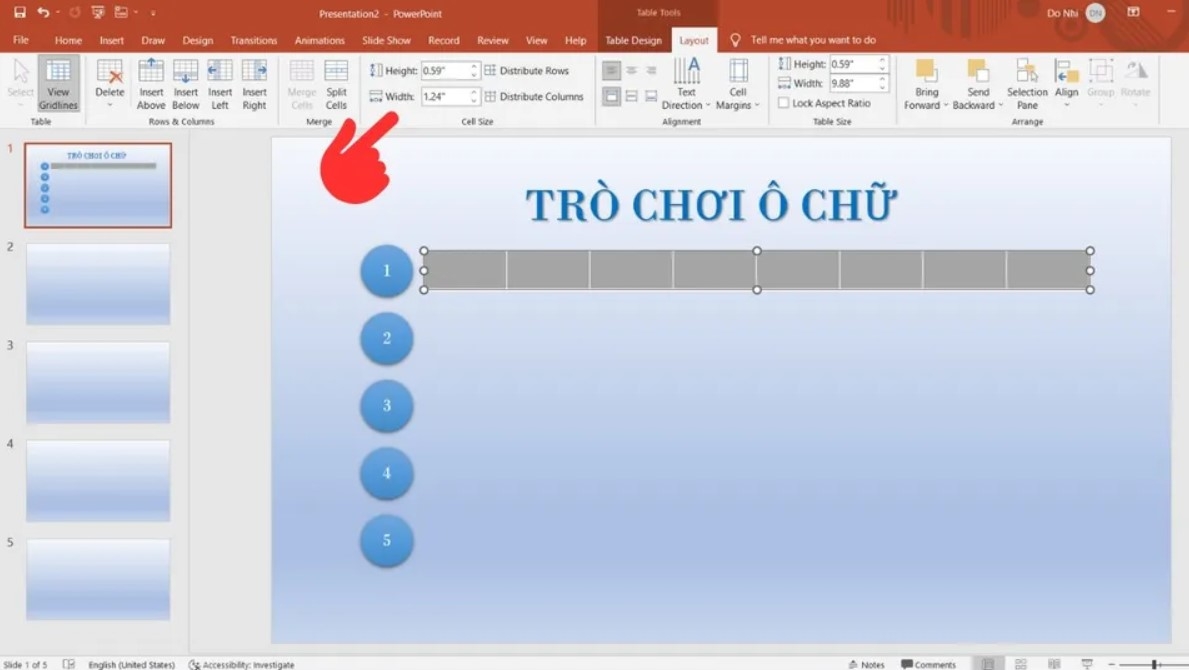
Task: Select slide 3 thumbnail
Action: (98, 383)
